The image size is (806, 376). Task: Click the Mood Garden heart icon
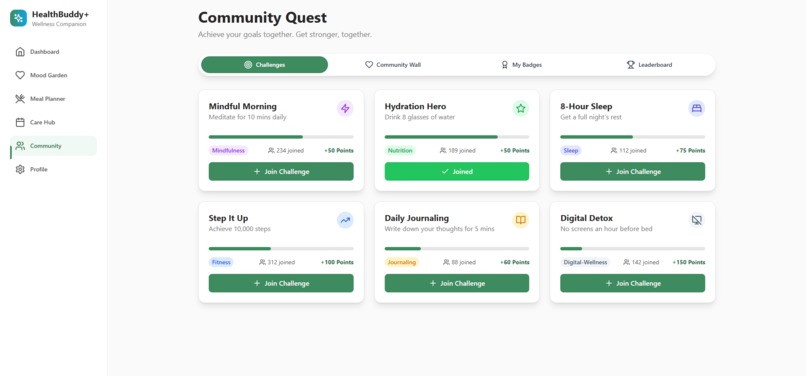(x=20, y=75)
